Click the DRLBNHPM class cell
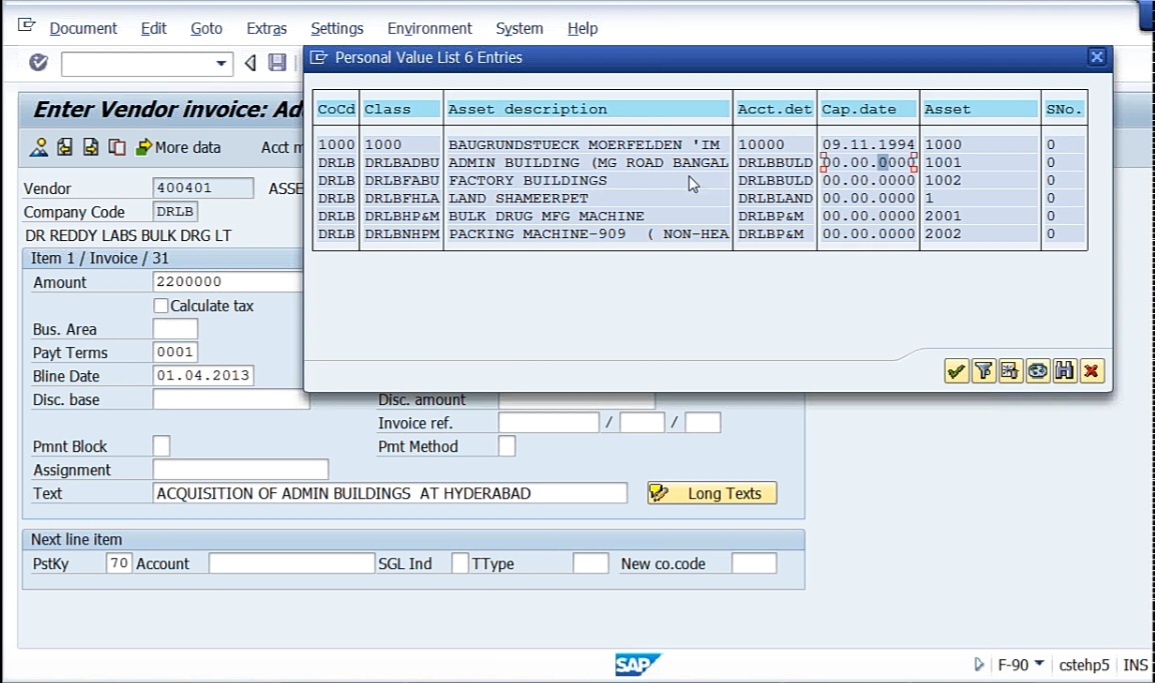Screen dimensions: 1155x683 pos(401,234)
